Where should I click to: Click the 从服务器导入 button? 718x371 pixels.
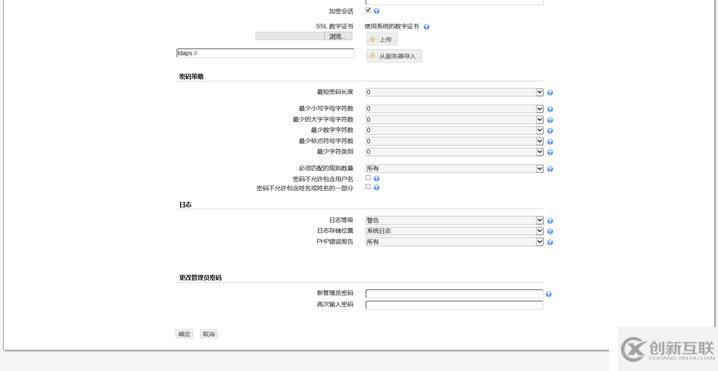pyautogui.click(x=394, y=56)
